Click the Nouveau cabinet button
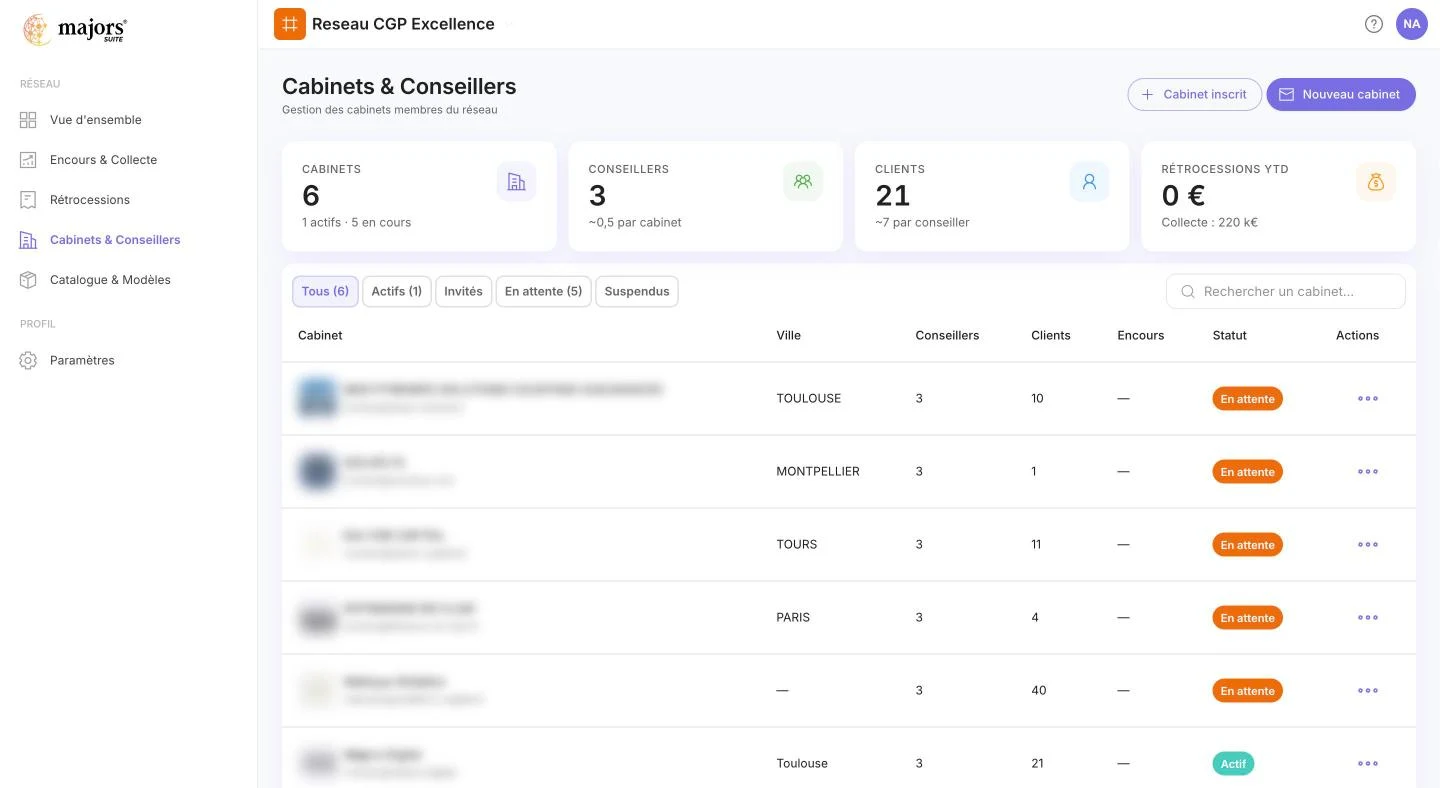The width and height of the screenshot is (1440, 788). pyautogui.click(x=1341, y=94)
